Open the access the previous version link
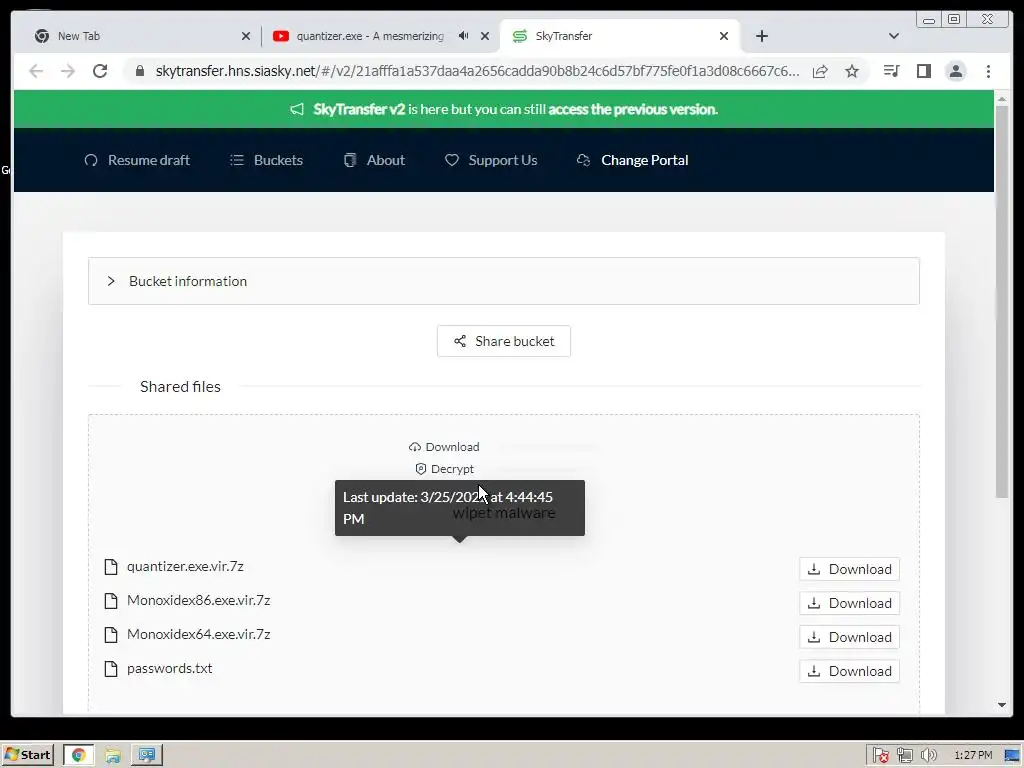This screenshot has width=1024, height=768. point(633,109)
